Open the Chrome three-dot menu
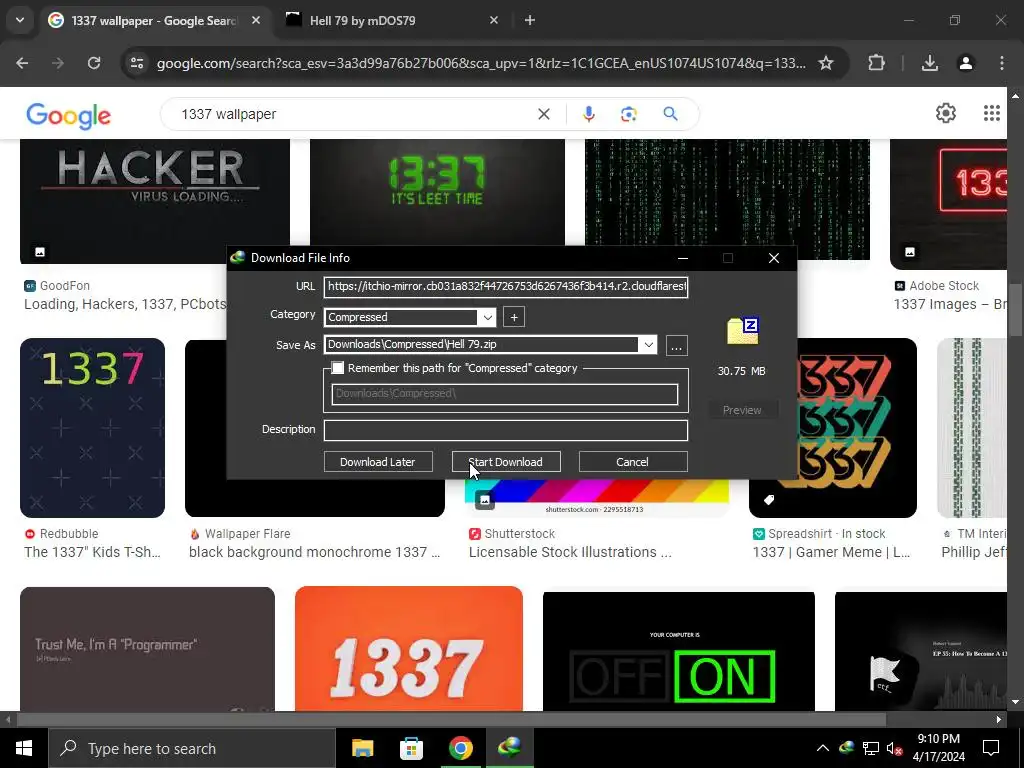The image size is (1024, 768). (1002, 63)
